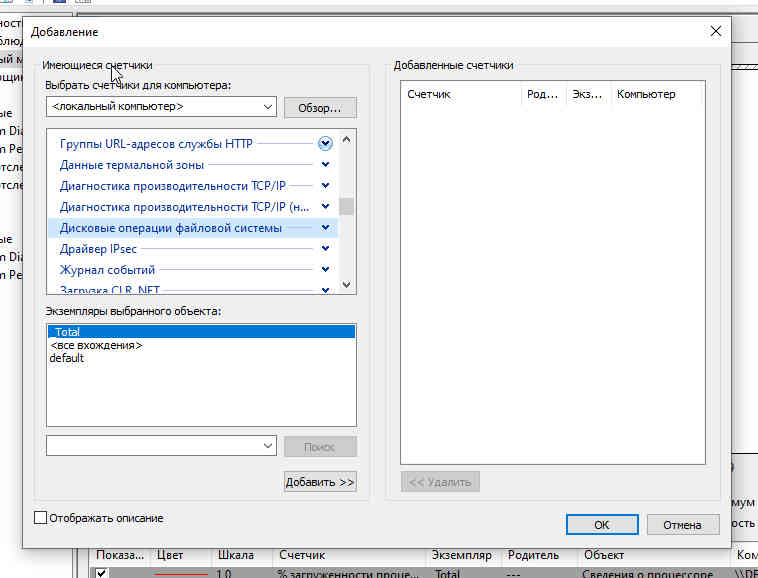This screenshot has height=578, width=758.
Task: Open the instance search combo box
Action: coord(161,446)
